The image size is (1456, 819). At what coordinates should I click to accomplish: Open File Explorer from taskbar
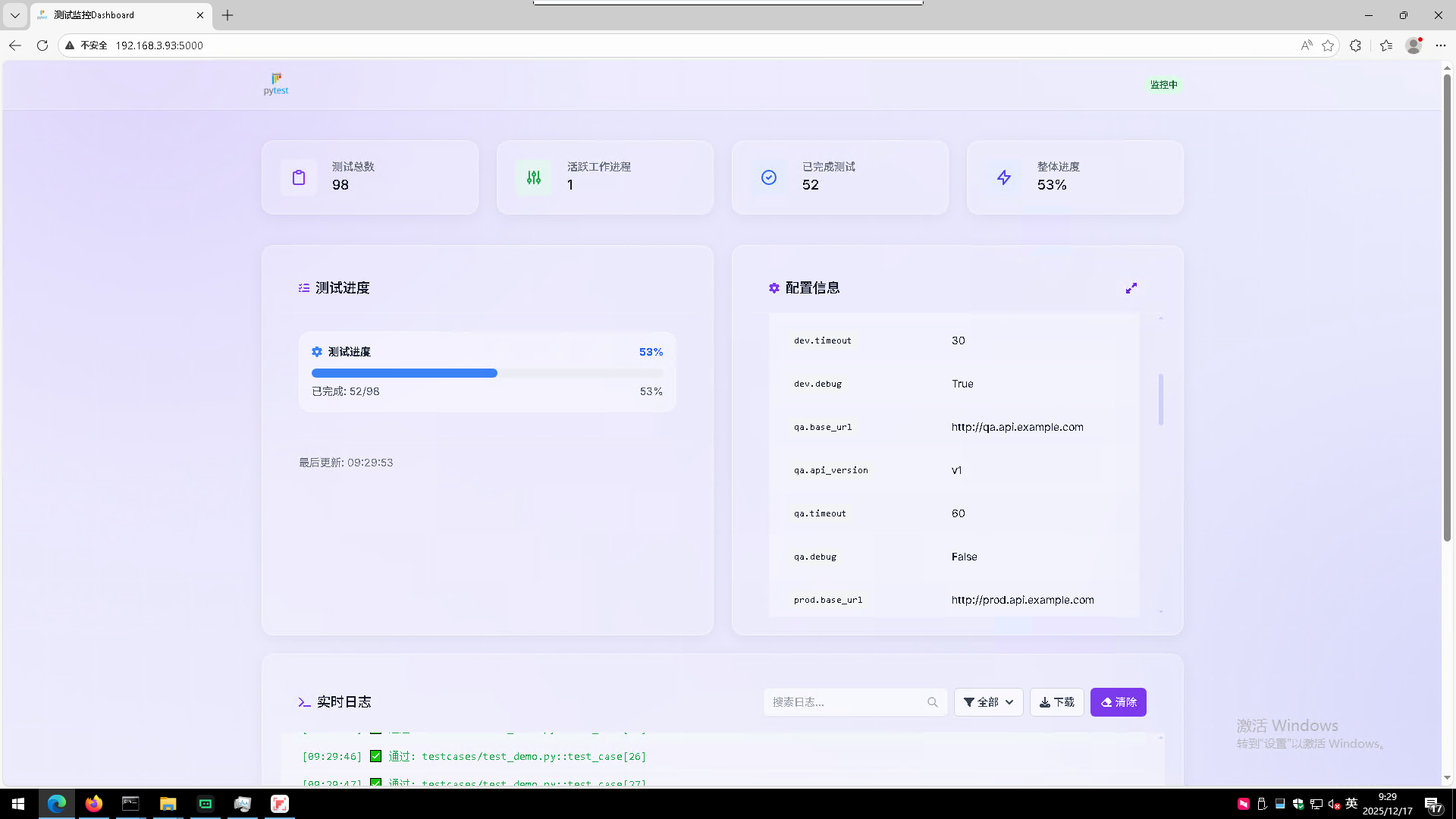pos(168,804)
